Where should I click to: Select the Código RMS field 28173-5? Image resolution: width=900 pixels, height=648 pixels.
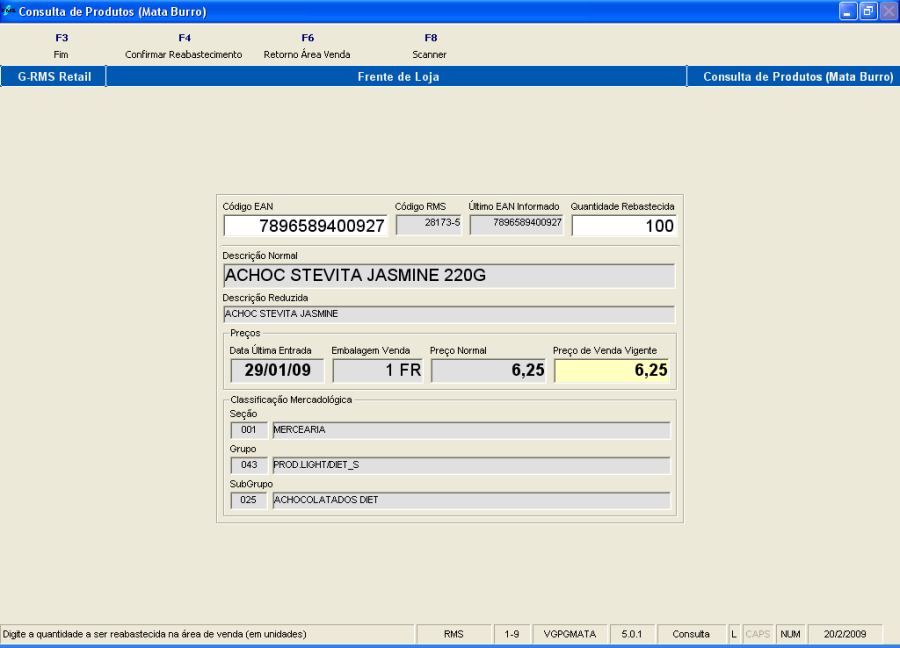(428, 224)
